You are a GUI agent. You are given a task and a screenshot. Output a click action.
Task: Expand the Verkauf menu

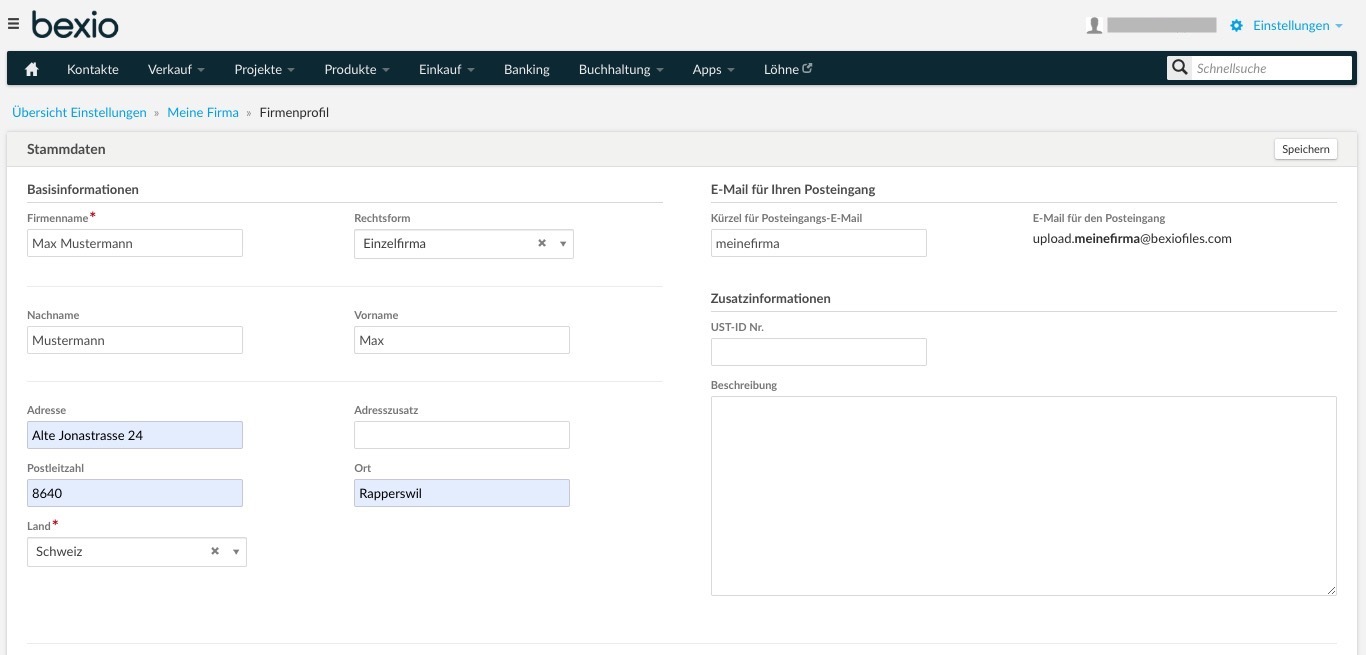(176, 69)
